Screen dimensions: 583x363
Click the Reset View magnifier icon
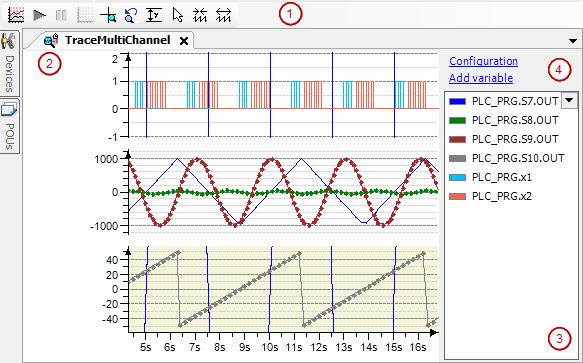[131, 15]
